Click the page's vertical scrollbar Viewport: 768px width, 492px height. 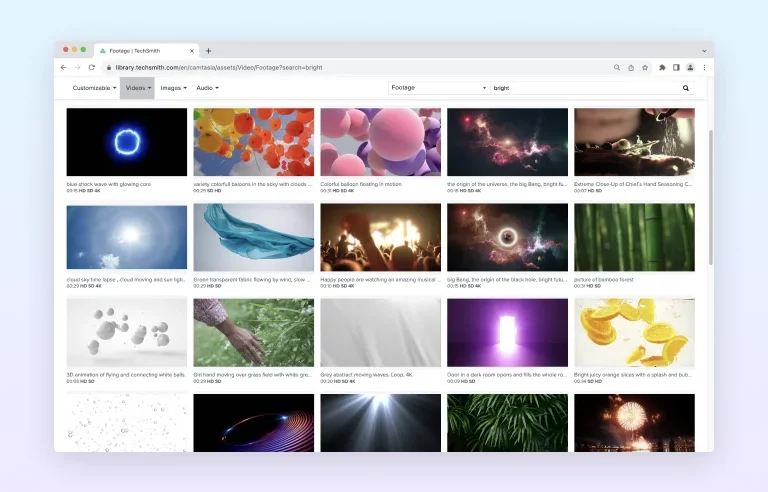pos(711,197)
